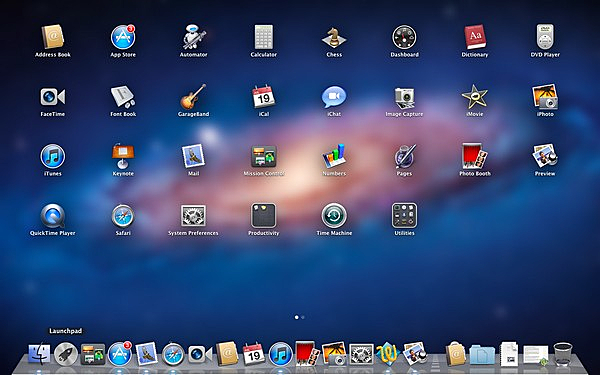Launch GarageBand guitar icon
This screenshot has width=600, height=375.
[x=194, y=96]
